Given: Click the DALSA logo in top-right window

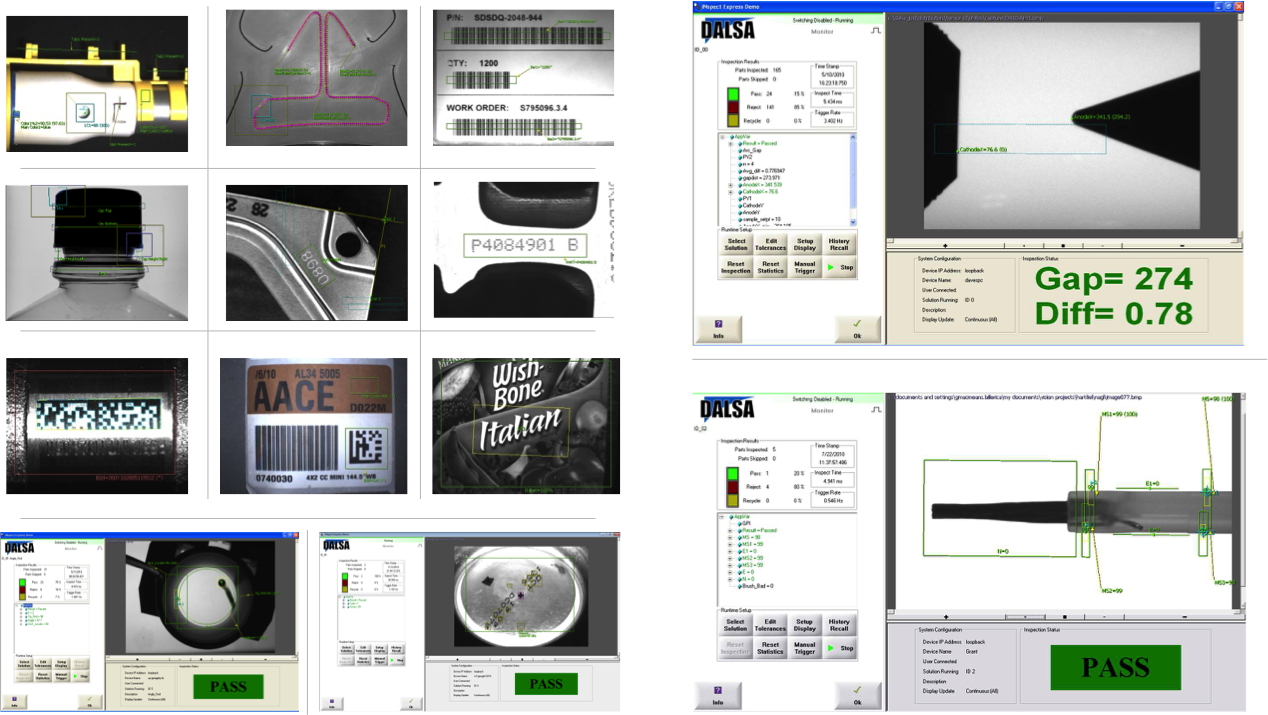Looking at the screenshot, I should tap(728, 28).
